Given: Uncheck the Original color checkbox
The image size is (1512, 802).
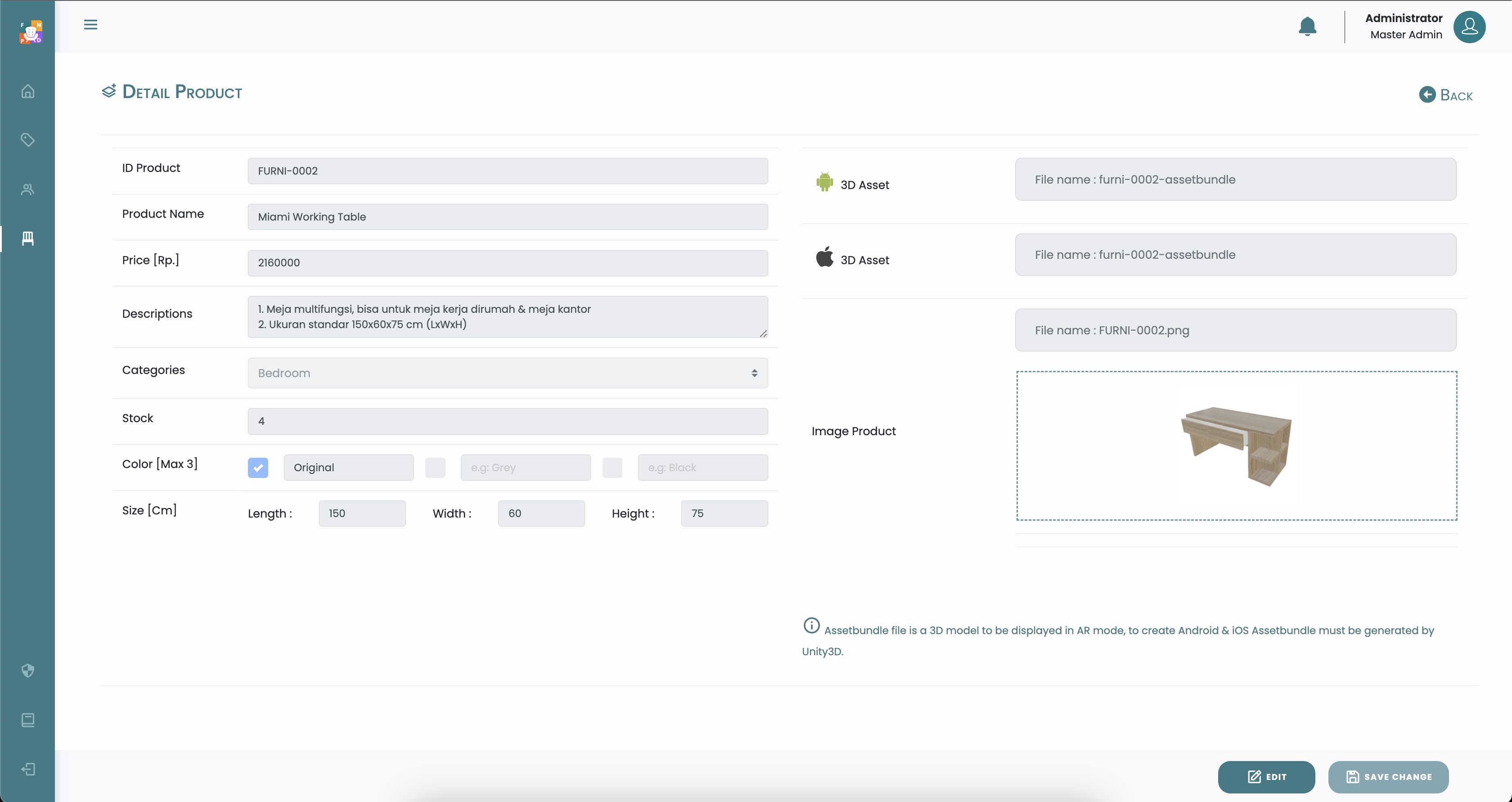Looking at the screenshot, I should click(258, 467).
